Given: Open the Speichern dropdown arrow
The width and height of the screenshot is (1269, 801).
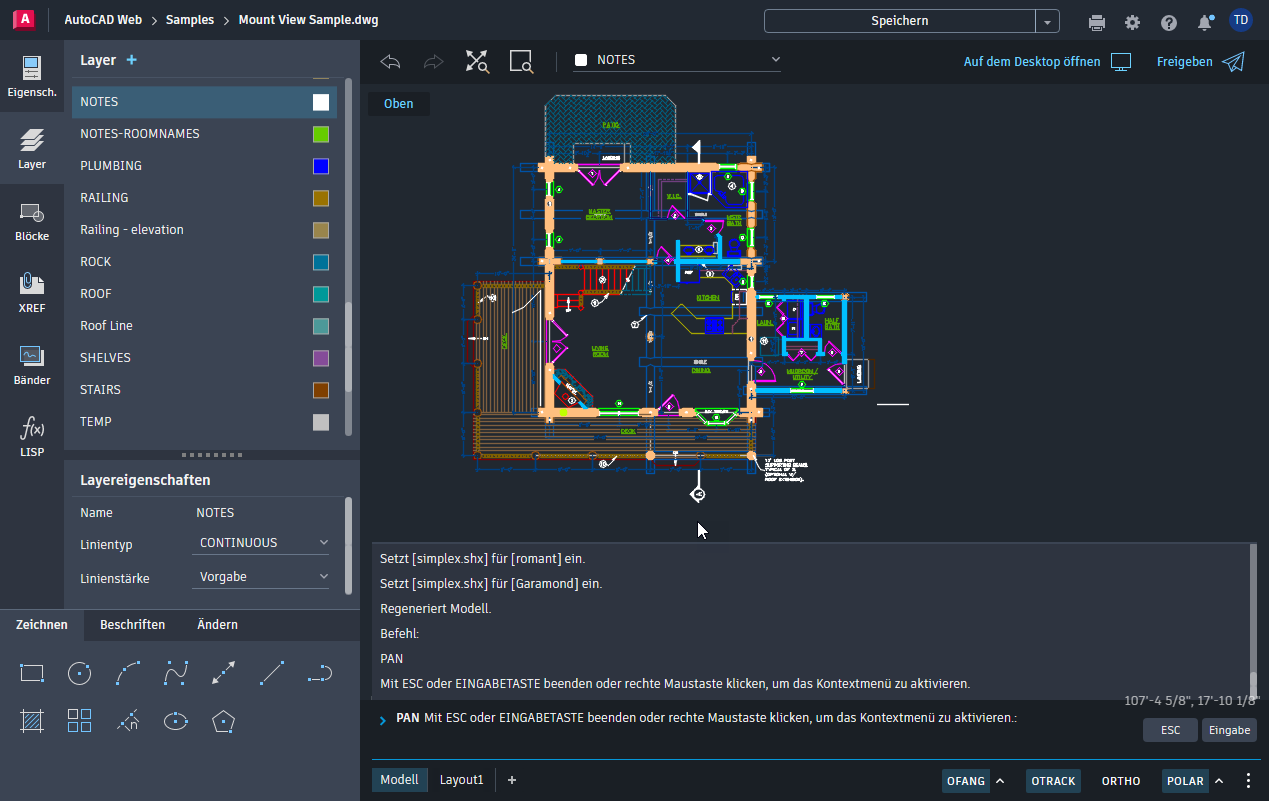Looking at the screenshot, I should click(1047, 21).
